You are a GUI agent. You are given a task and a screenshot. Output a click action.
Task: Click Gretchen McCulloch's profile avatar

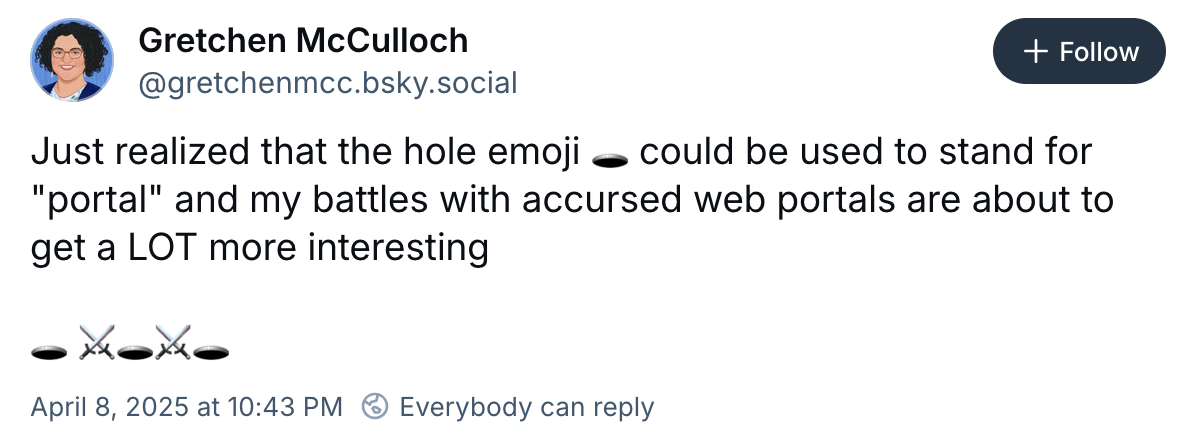tap(72, 61)
